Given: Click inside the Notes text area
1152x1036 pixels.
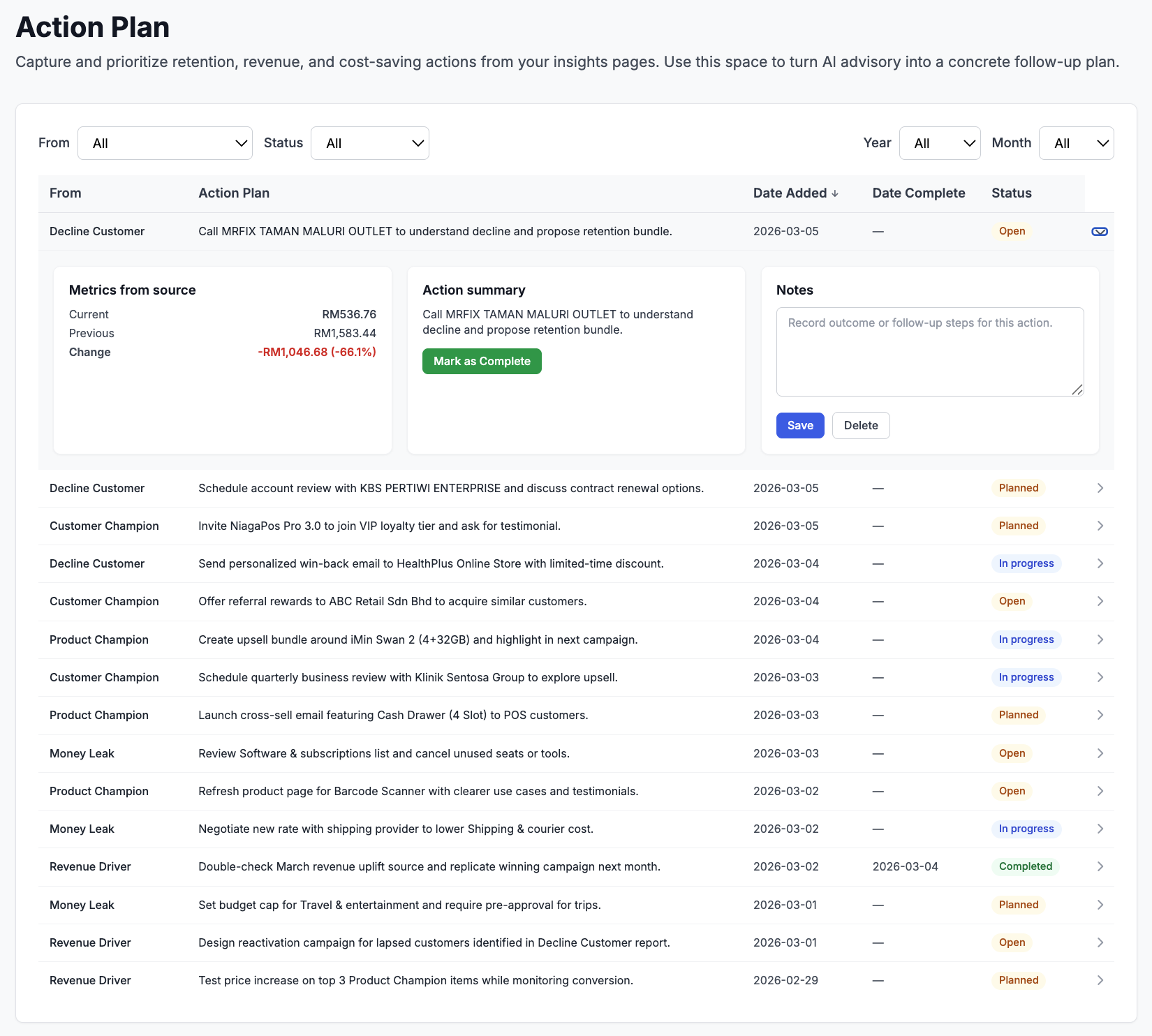Looking at the screenshot, I should click(x=929, y=351).
